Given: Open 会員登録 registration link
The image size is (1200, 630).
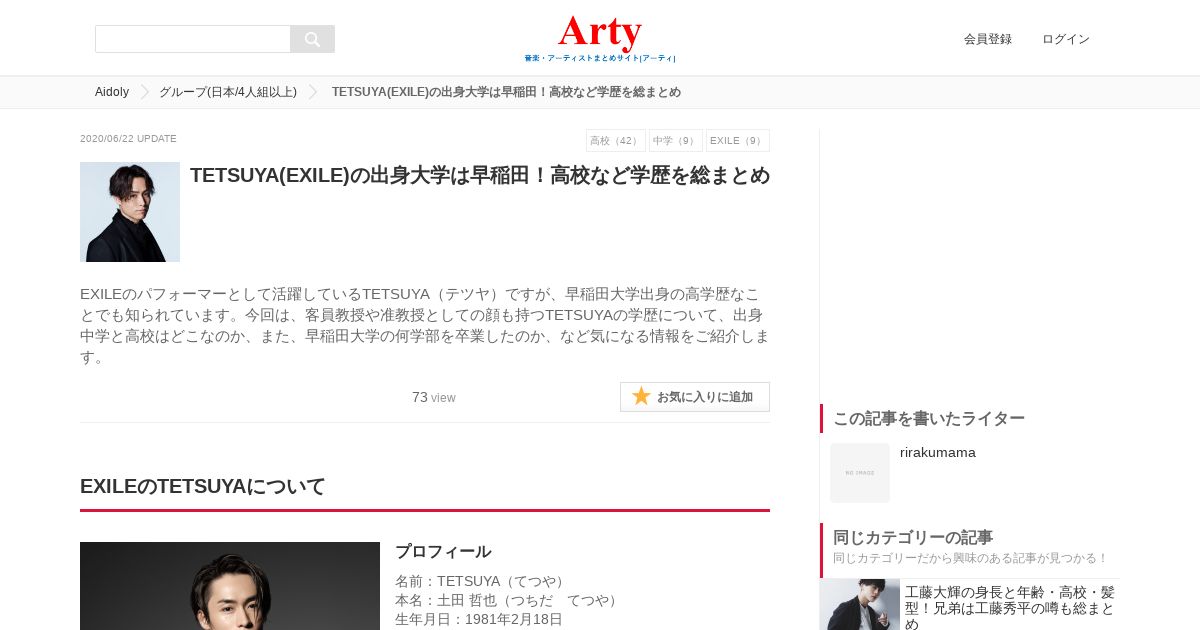Looking at the screenshot, I should [x=988, y=39].
